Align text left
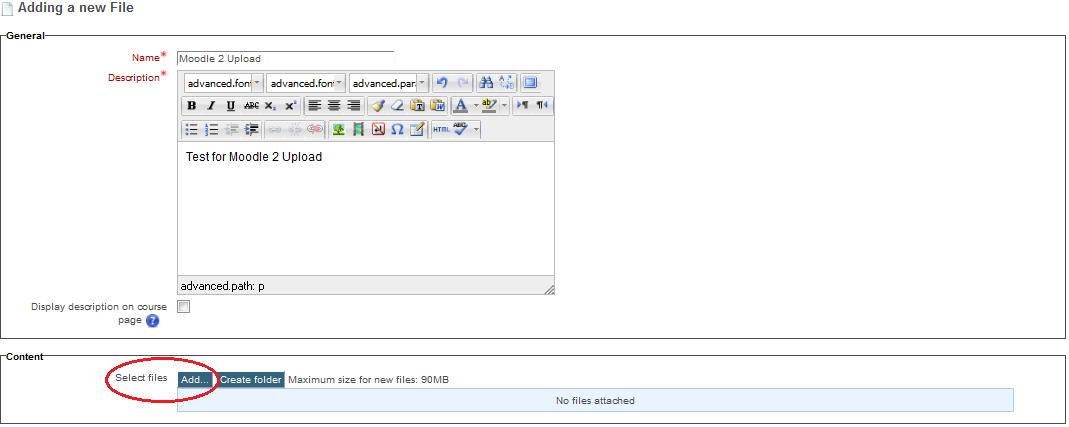Viewport: 1069px width, 427px height. (x=314, y=106)
